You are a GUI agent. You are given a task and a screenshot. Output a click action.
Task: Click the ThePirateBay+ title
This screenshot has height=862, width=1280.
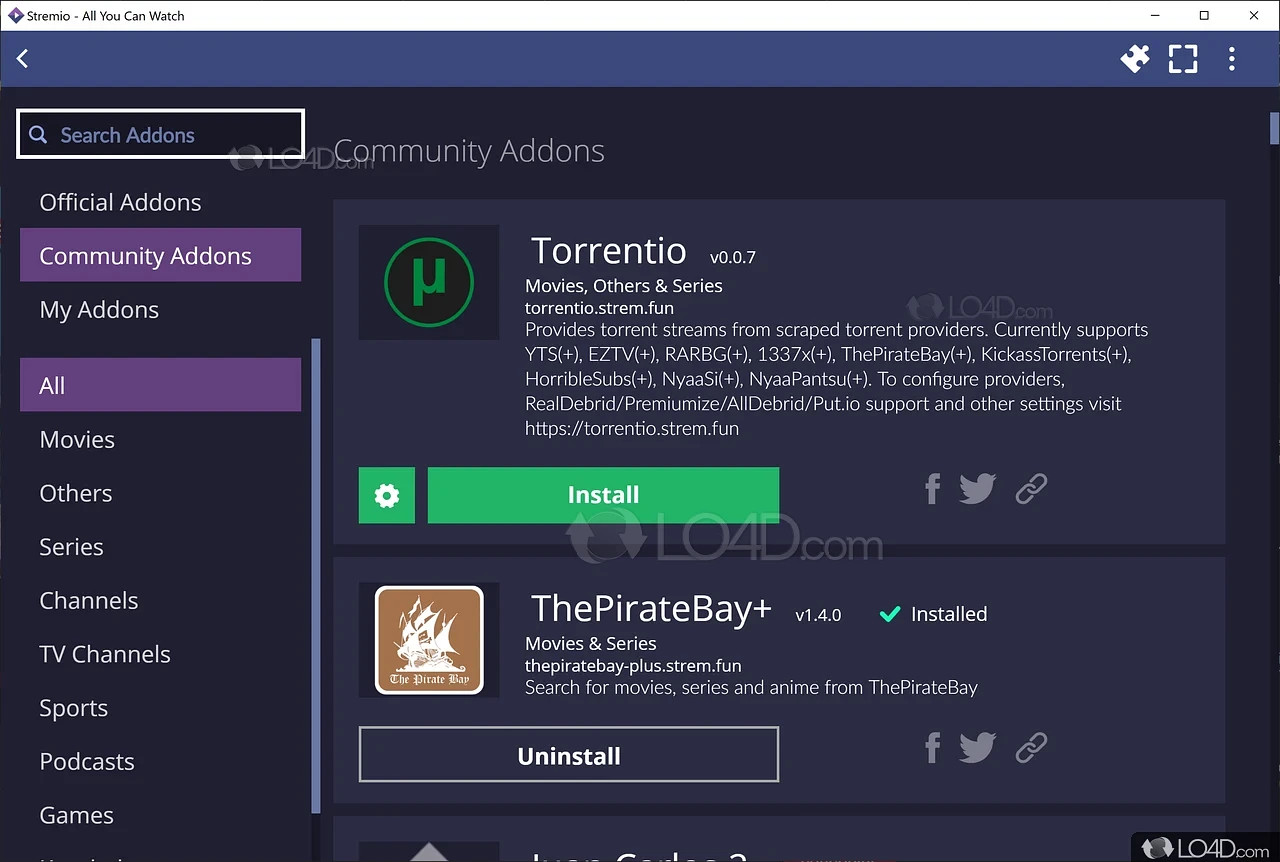tap(651, 608)
